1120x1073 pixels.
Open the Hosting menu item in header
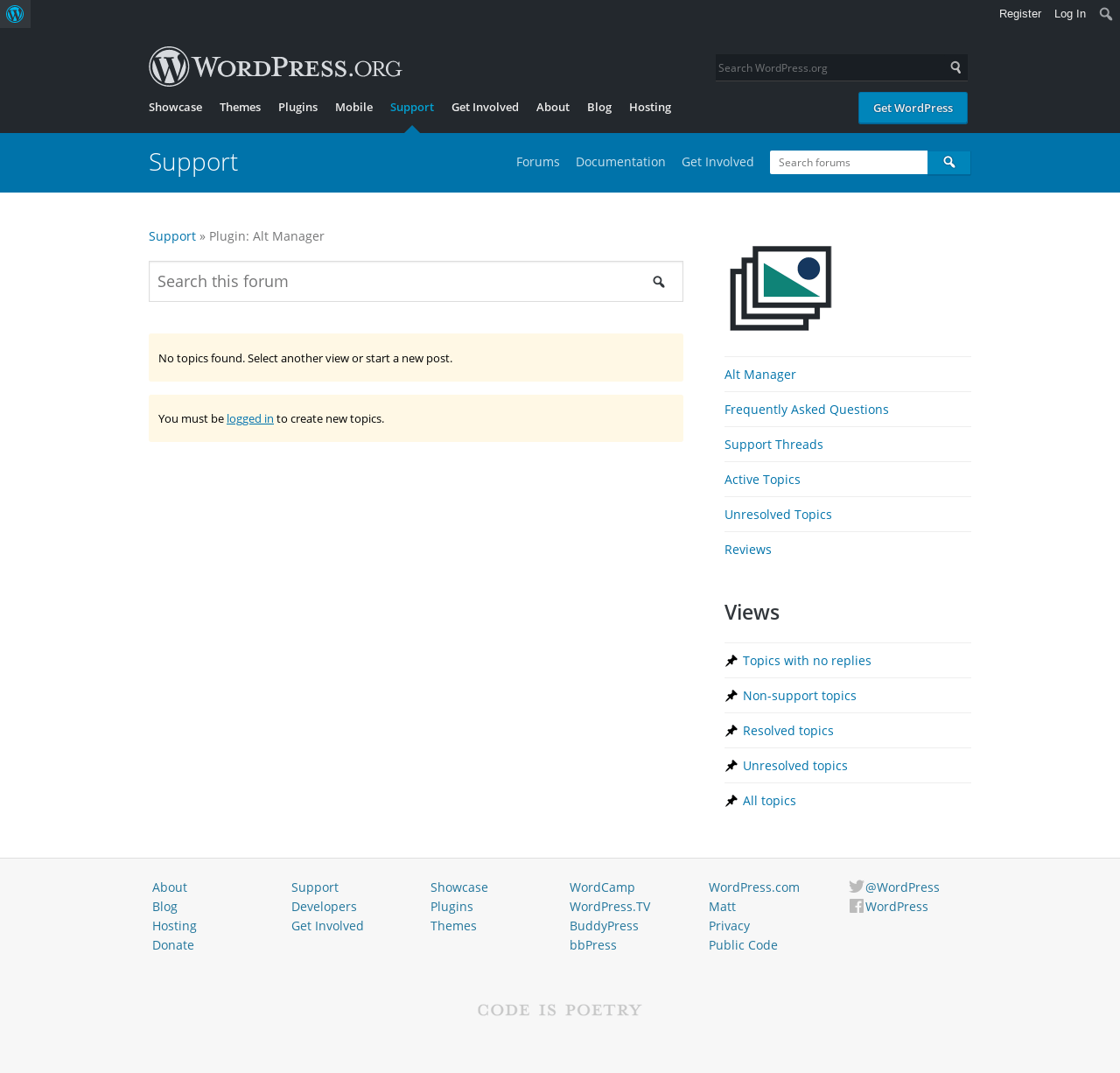tap(650, 107)
